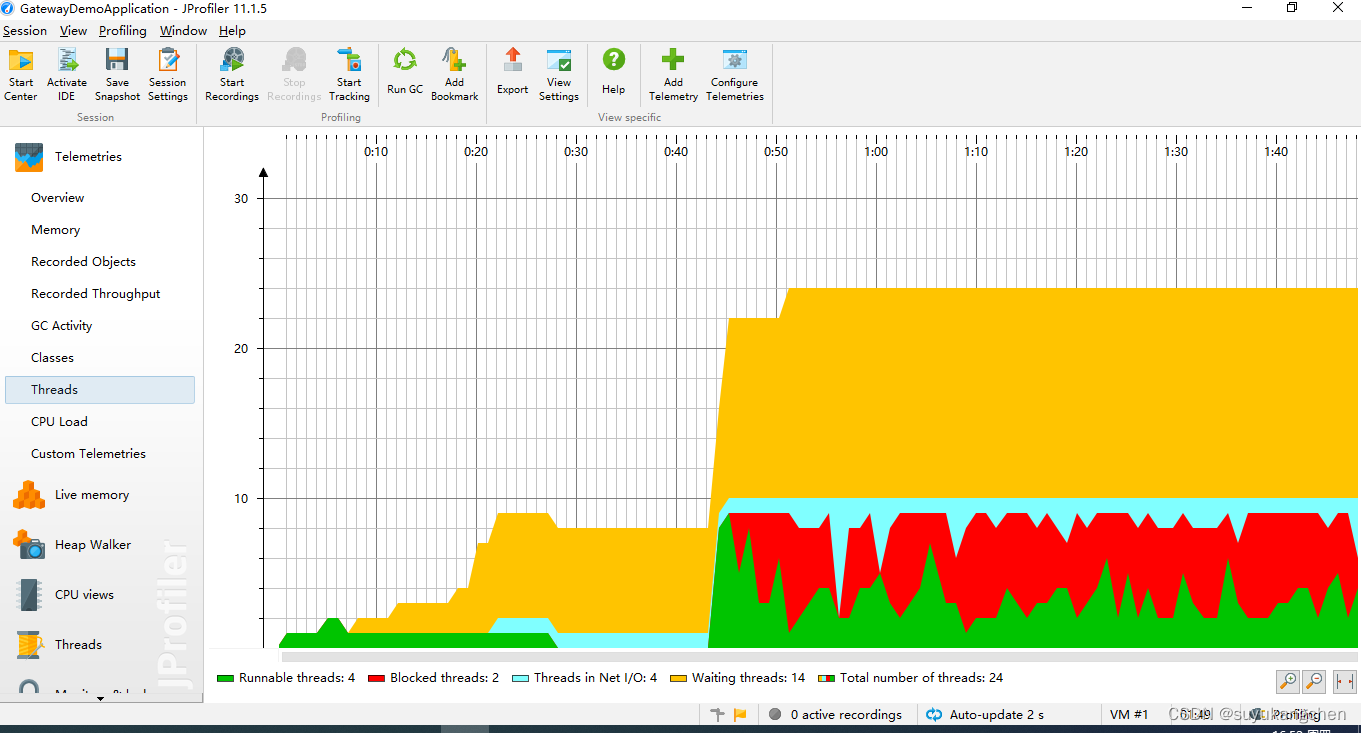Zoom in on the telemetry graph
Viewport: 1361px width, 733px height.
[1288, 681]
